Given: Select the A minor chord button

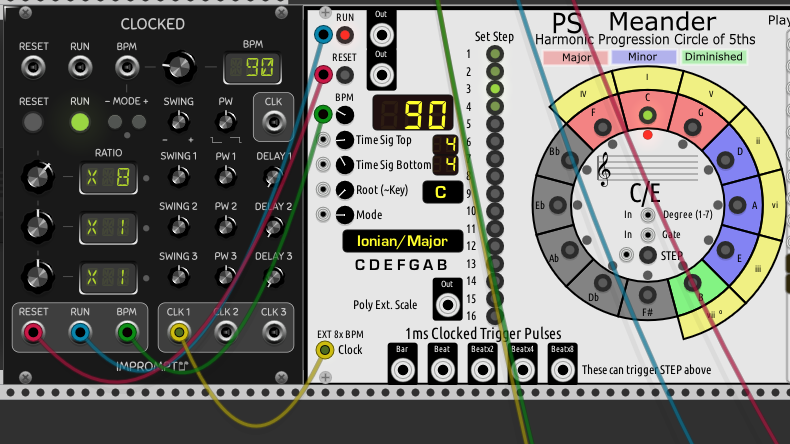Looking at the screenshot, I should [x=737, y=205].
